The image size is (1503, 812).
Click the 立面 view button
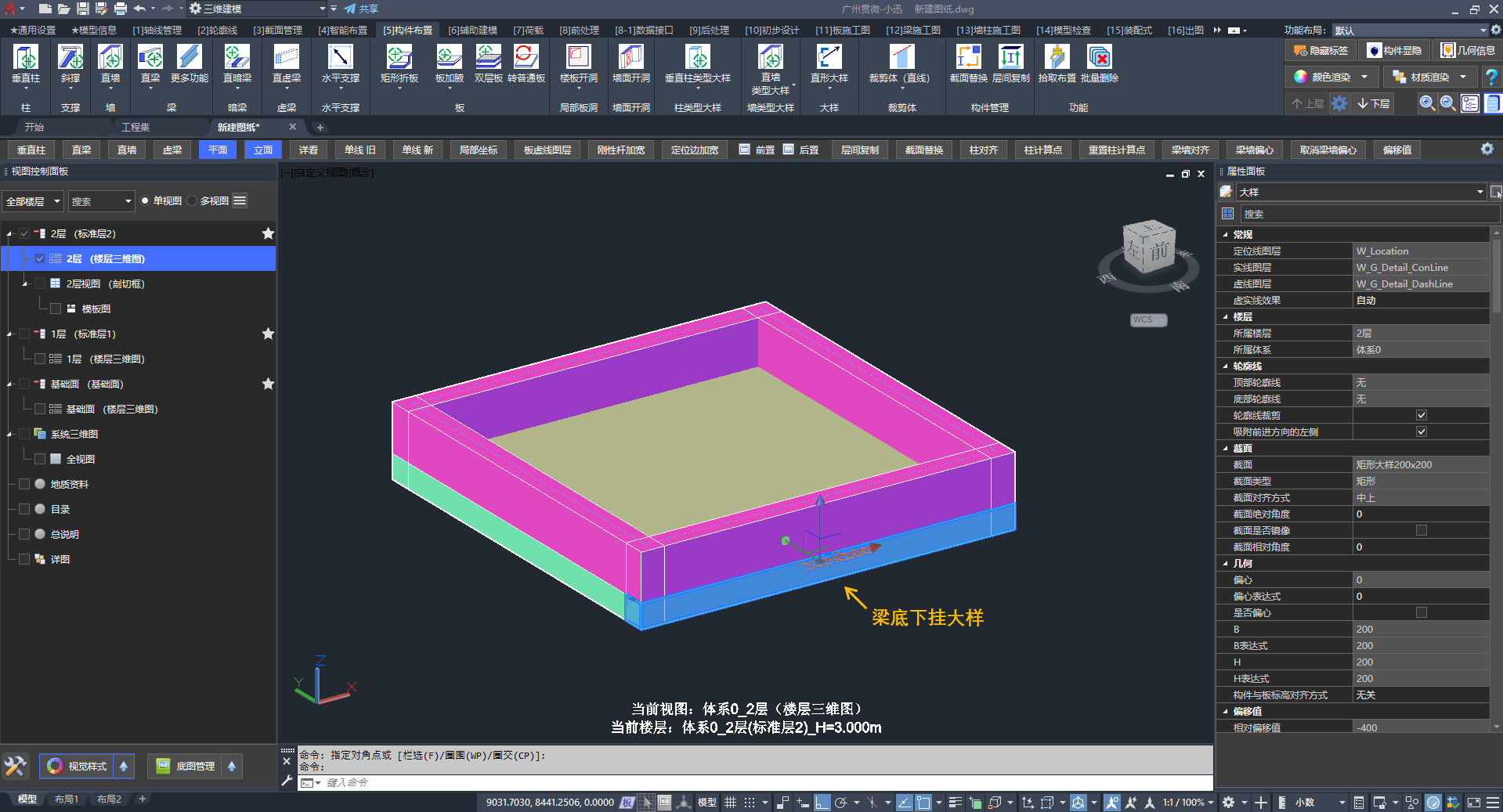(263, 150)
